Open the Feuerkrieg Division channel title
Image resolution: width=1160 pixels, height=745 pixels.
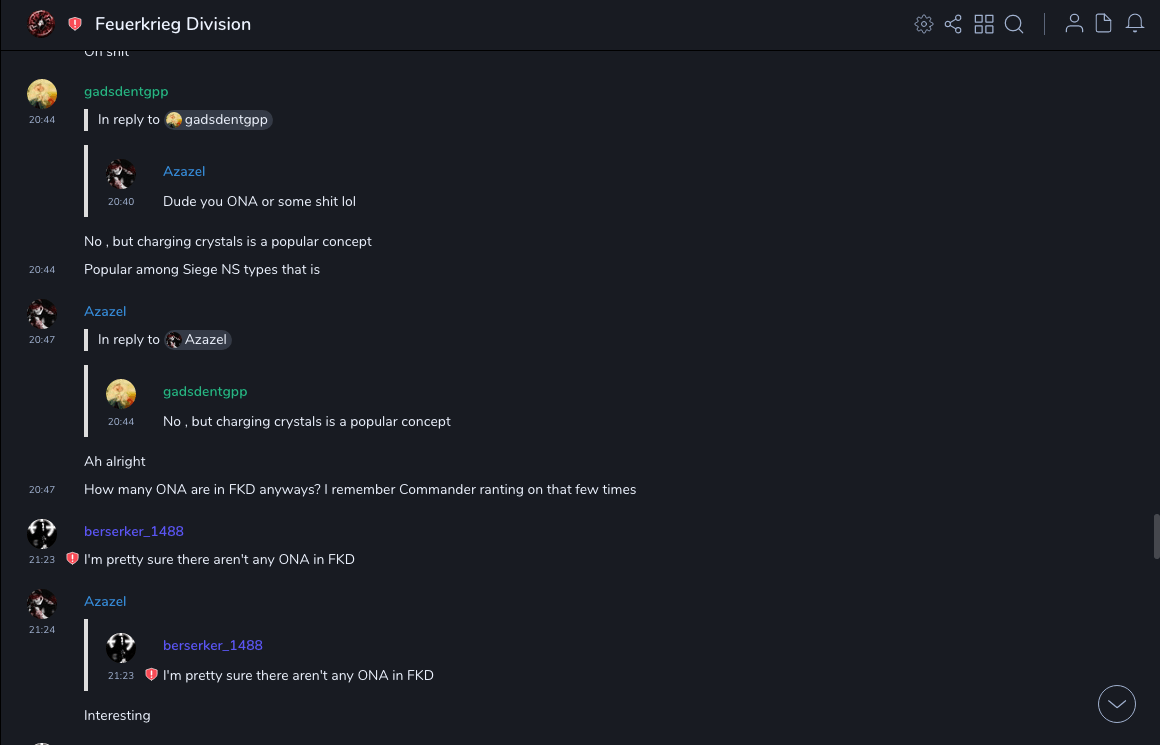pos(173,24)
